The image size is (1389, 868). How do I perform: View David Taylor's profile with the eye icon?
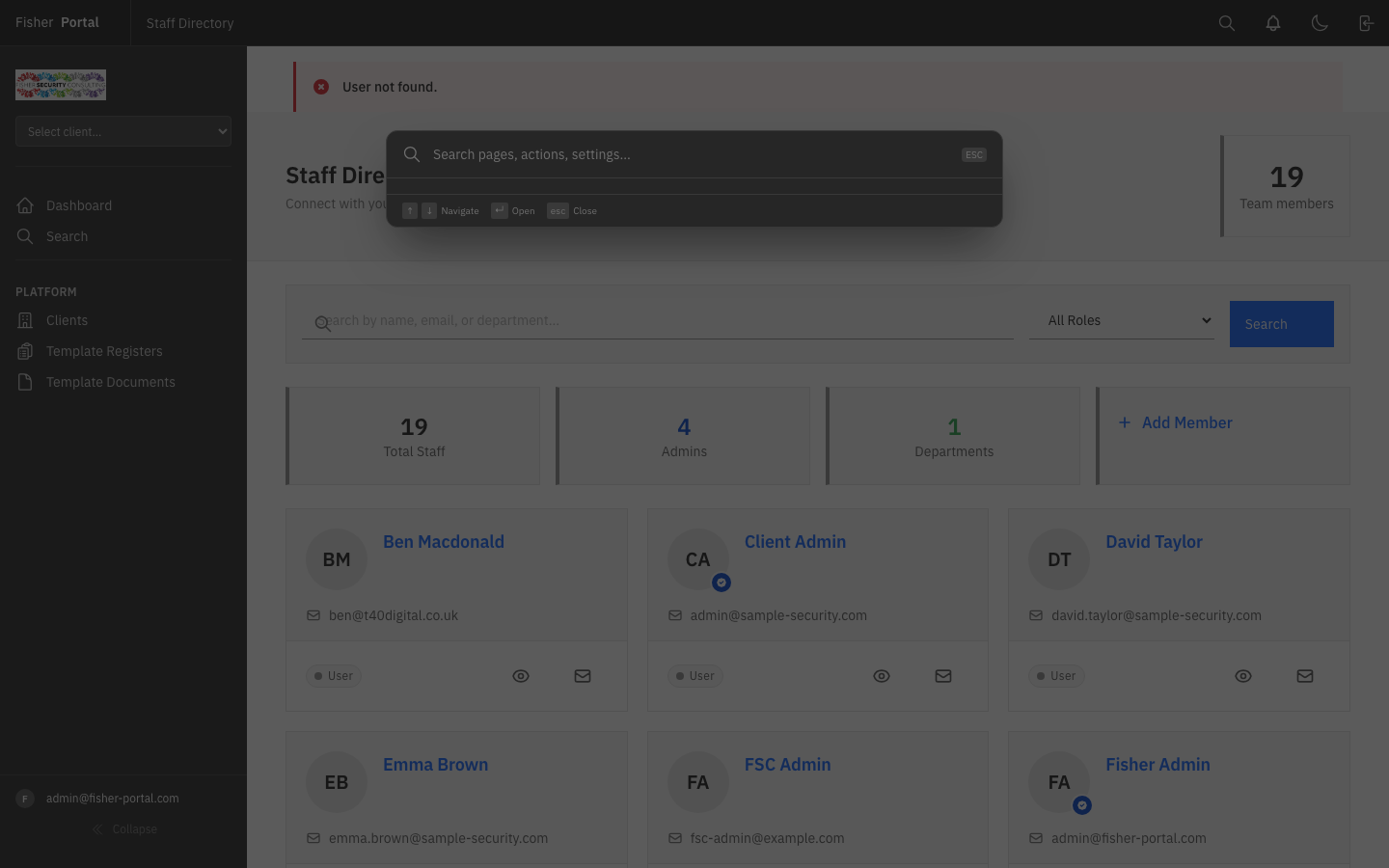click(1243, 676)
